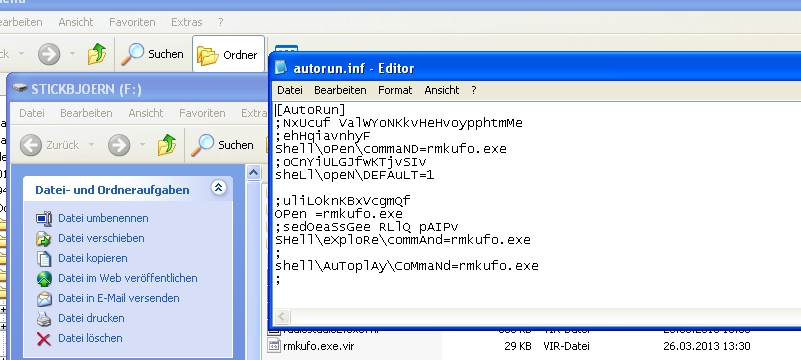This screenshot has width=801, height=360.
Task: Open Ansicht menu in STICKBJOERN window
Action: [x=146, y=113]
